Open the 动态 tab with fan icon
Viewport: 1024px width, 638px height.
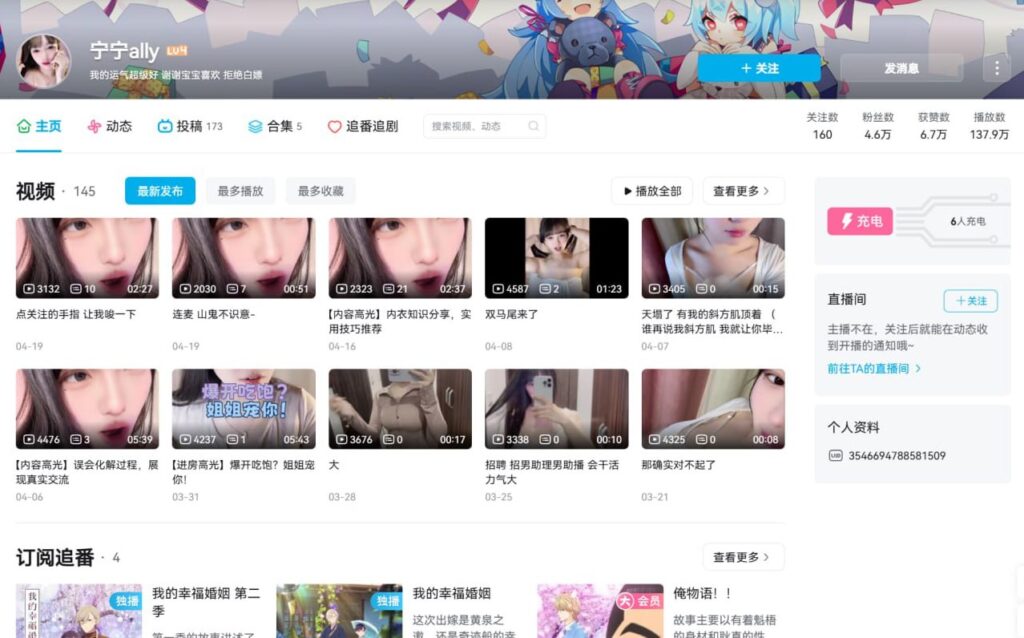click(109, 127)
